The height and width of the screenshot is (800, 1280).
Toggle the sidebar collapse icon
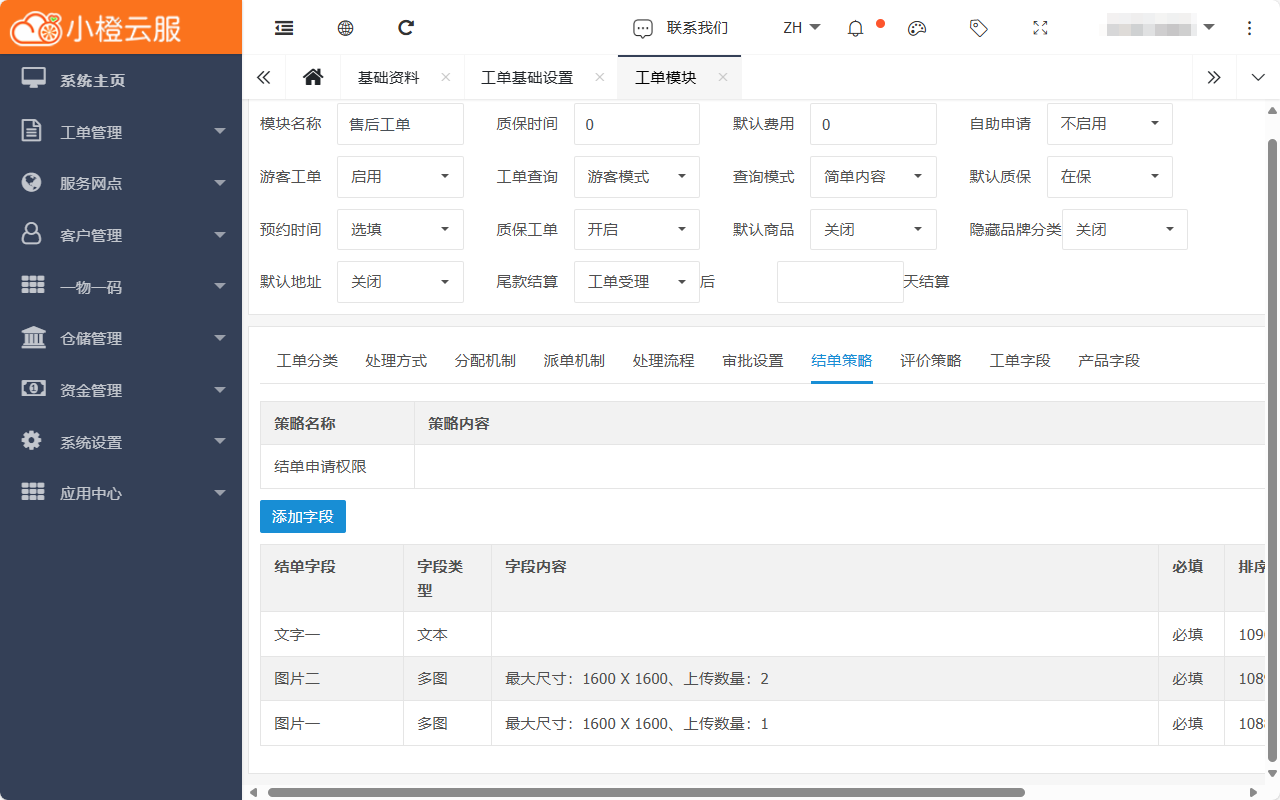tap(284, 28)
